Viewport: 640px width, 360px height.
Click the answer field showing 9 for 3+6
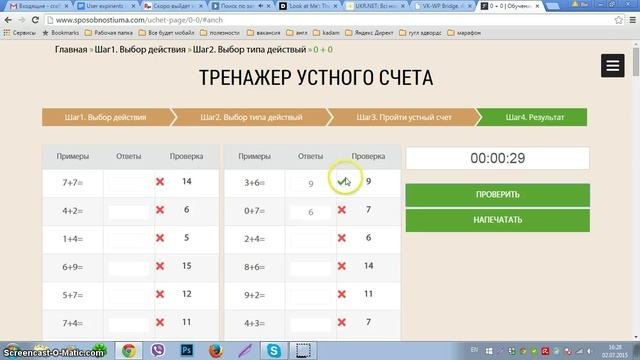pos(311,183)
